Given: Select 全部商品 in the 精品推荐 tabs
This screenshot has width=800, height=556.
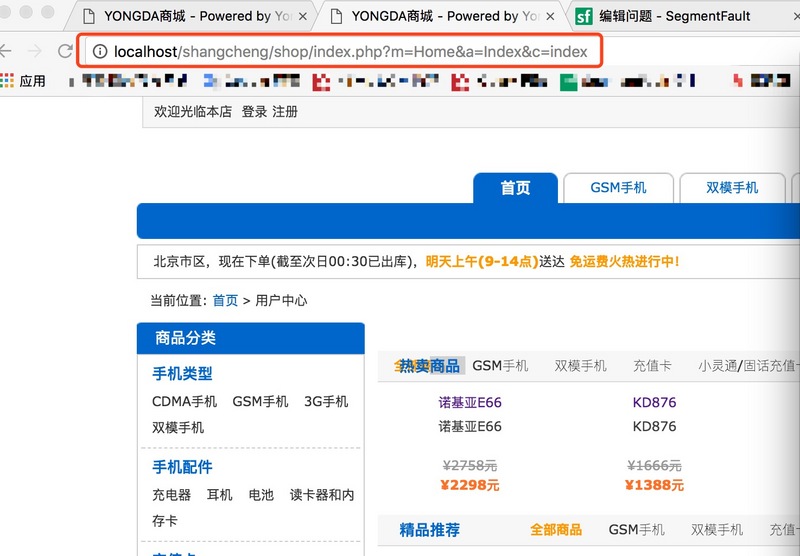Looking at the screenshot, I should coord(556,529).
